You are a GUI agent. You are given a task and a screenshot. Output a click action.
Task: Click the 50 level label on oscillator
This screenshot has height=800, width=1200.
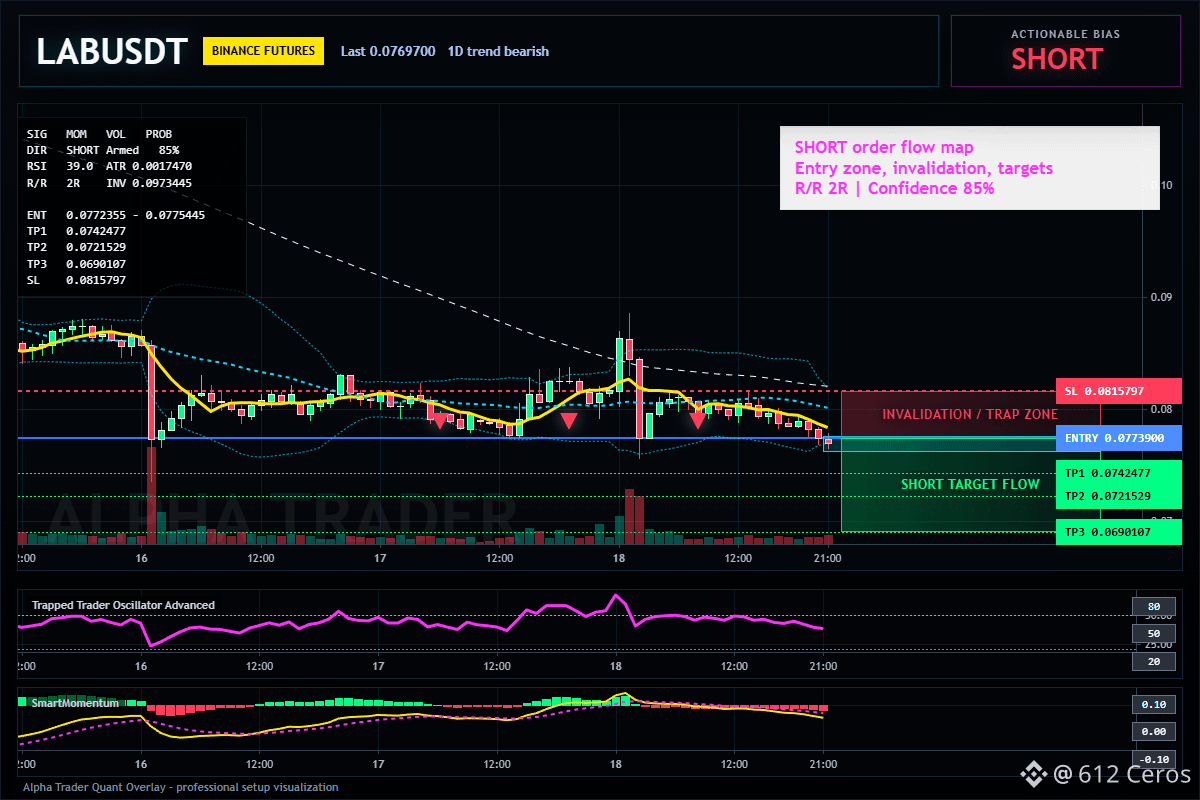(1153, 634)
